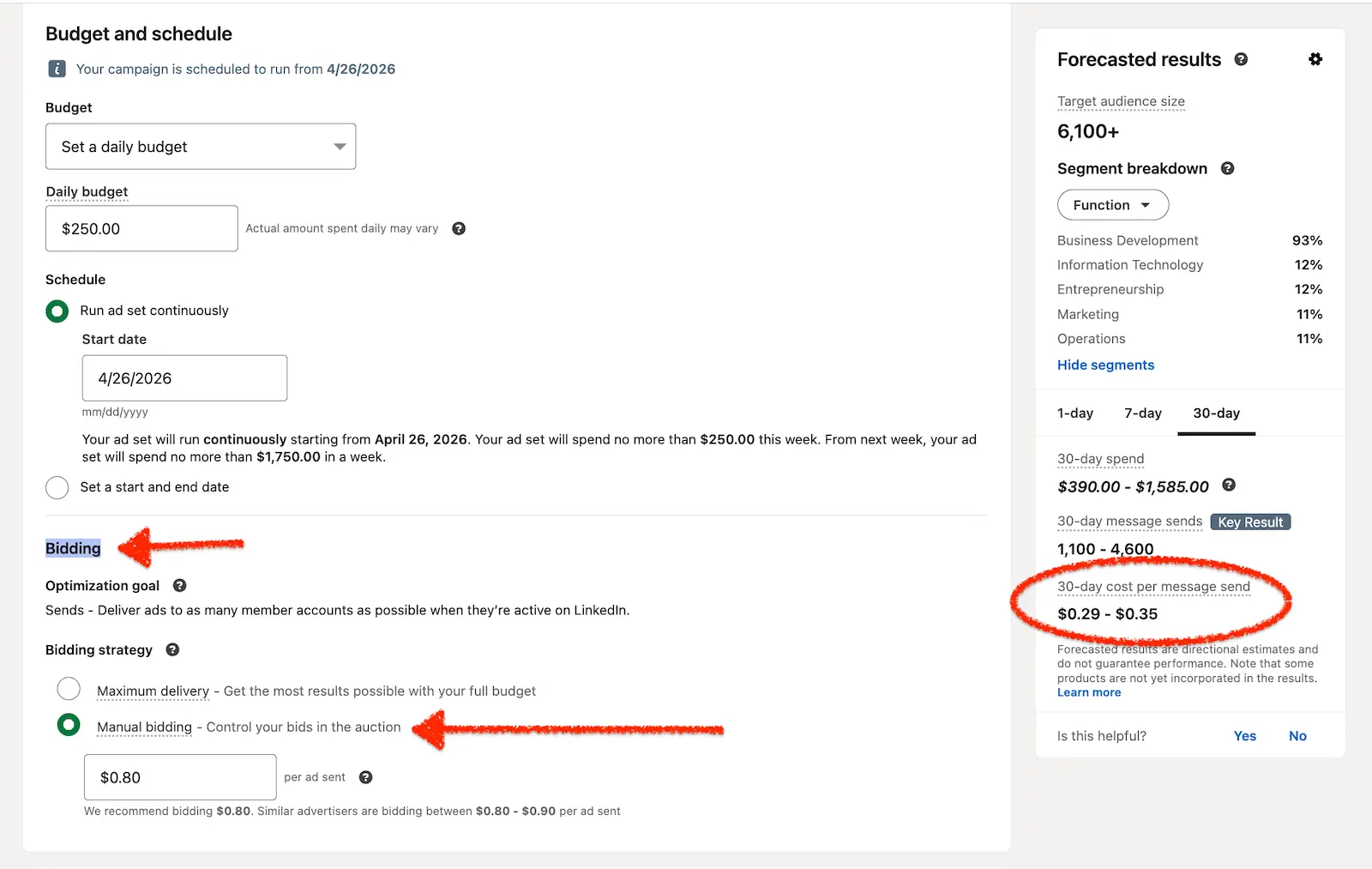Image resolution: width=1372 pixels, height=869 pixels.
Task: Select Maximum delivery bidding strategy
Action: (x=69, y=689)
